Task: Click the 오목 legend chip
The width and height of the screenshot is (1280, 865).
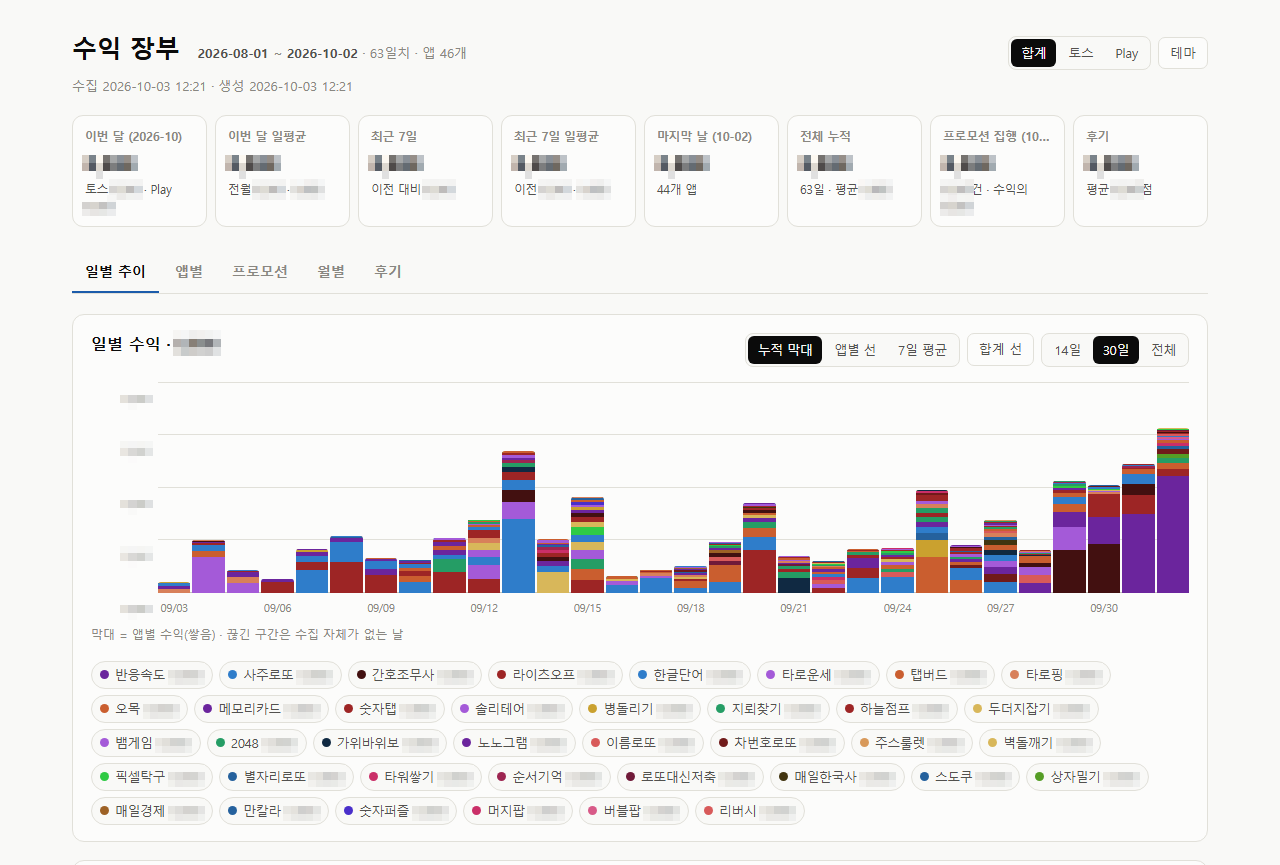Action: [x=139, y=709]
